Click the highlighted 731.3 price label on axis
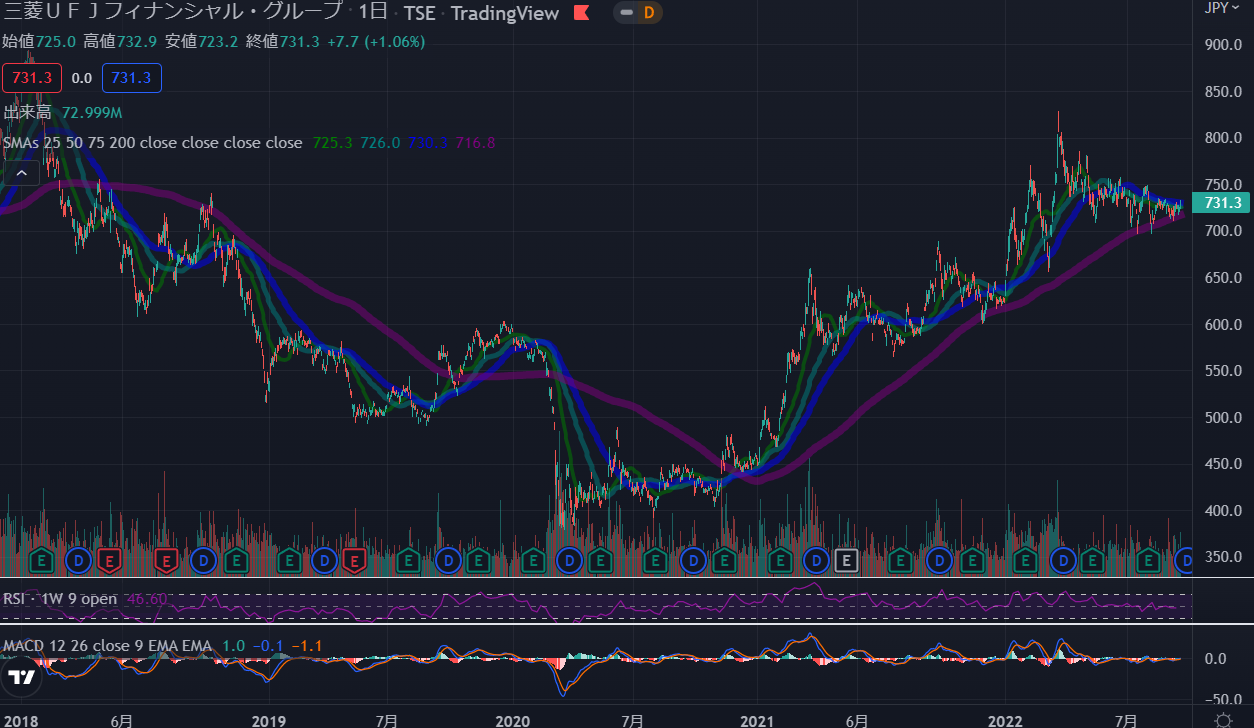Image resolution: width=1254 pixels, height=728 pixels. pos(1223,203)
